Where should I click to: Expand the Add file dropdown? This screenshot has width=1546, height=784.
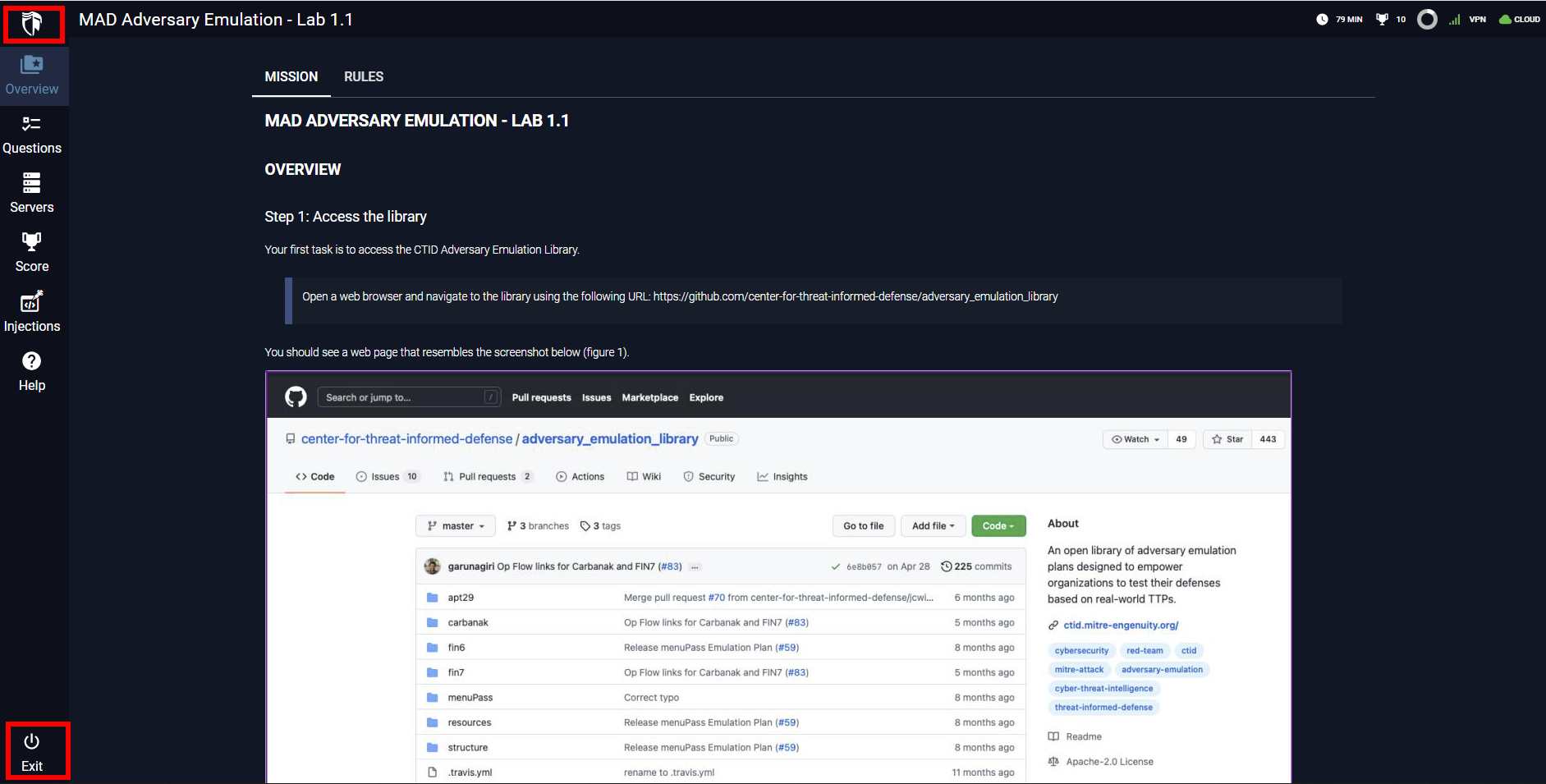[x=933, y=526]
